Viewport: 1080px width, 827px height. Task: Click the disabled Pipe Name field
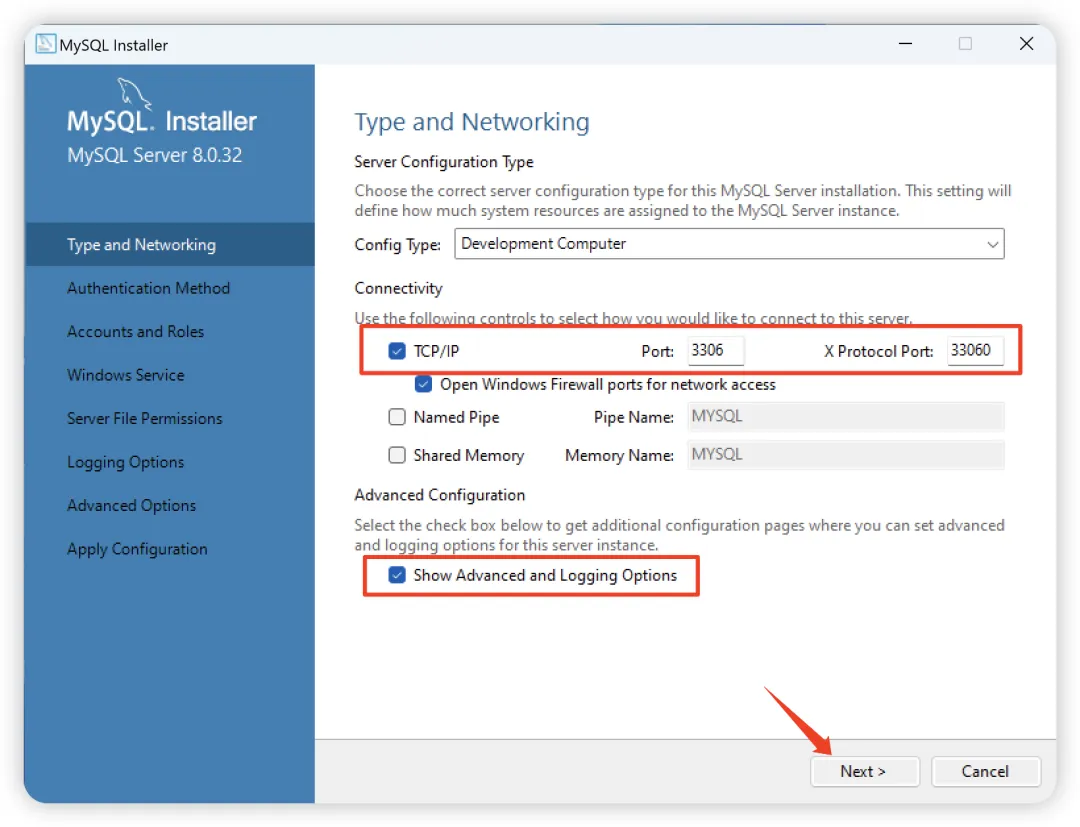845,417
